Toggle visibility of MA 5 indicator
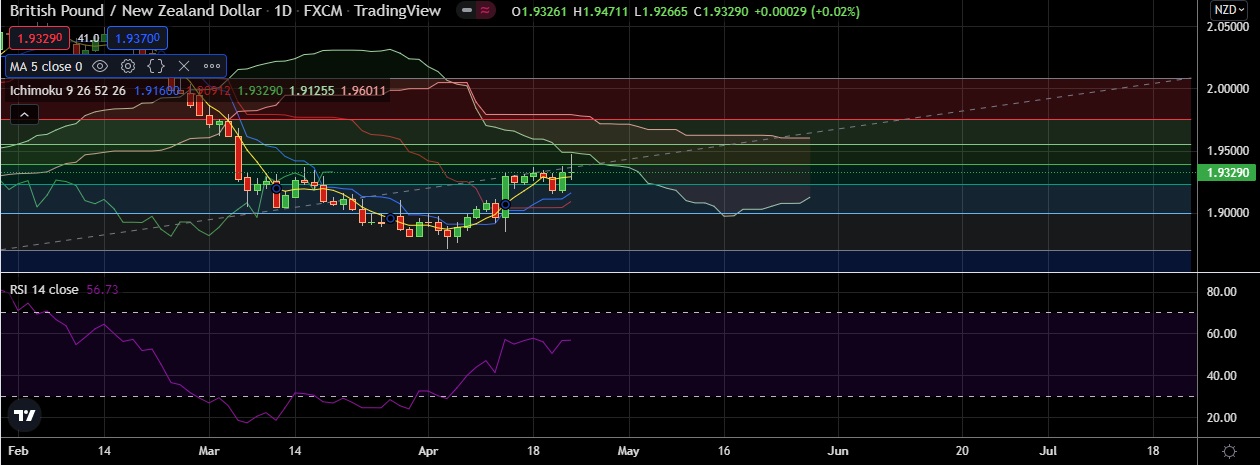The width and height of the screenshot is (1260, 465). [100, 66]
